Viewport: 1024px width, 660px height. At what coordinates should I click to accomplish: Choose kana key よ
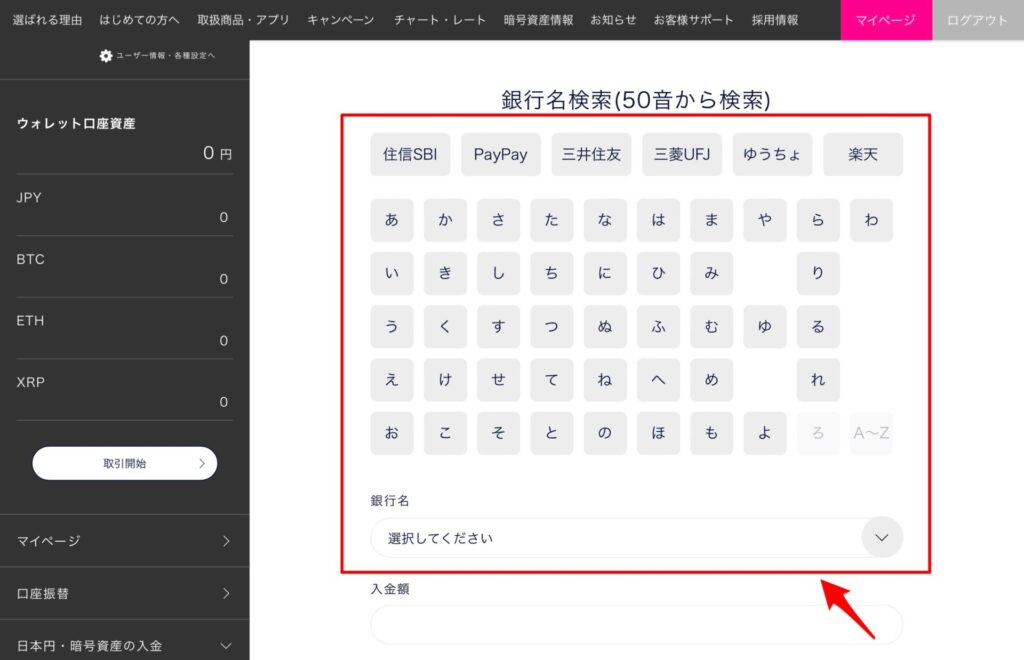pyautogui.click(x=765, y=433)
